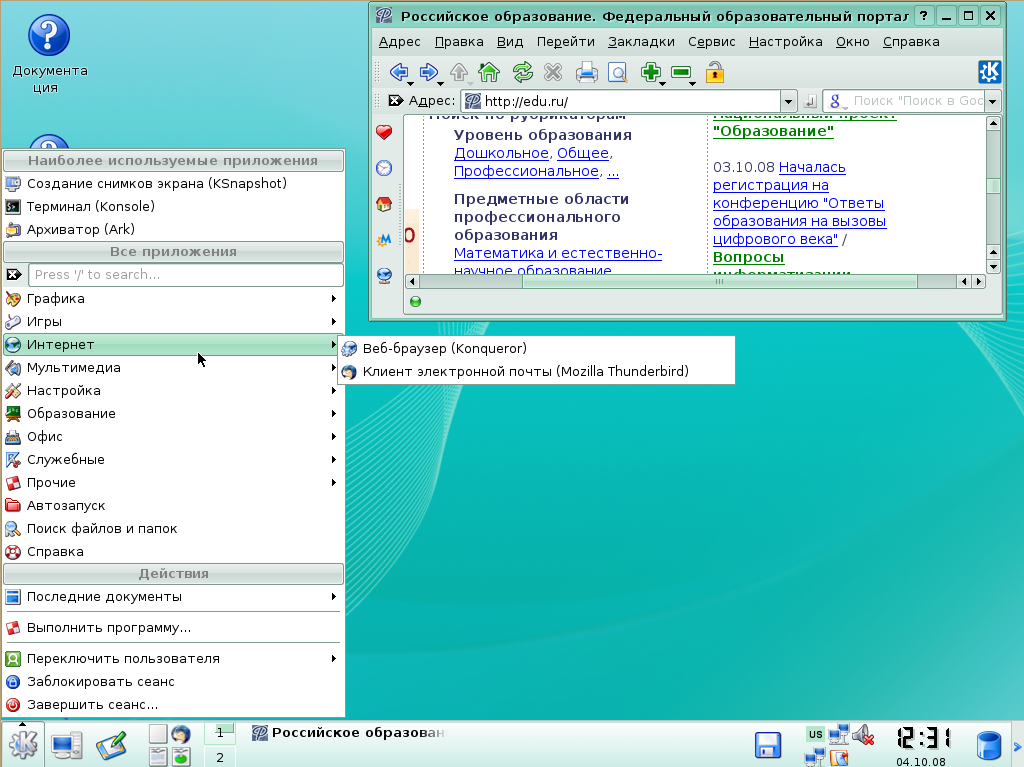1024x767 pixels.
Task: Click the Forward arrow in Konqueror toolbar
Action: coord(430,72)
